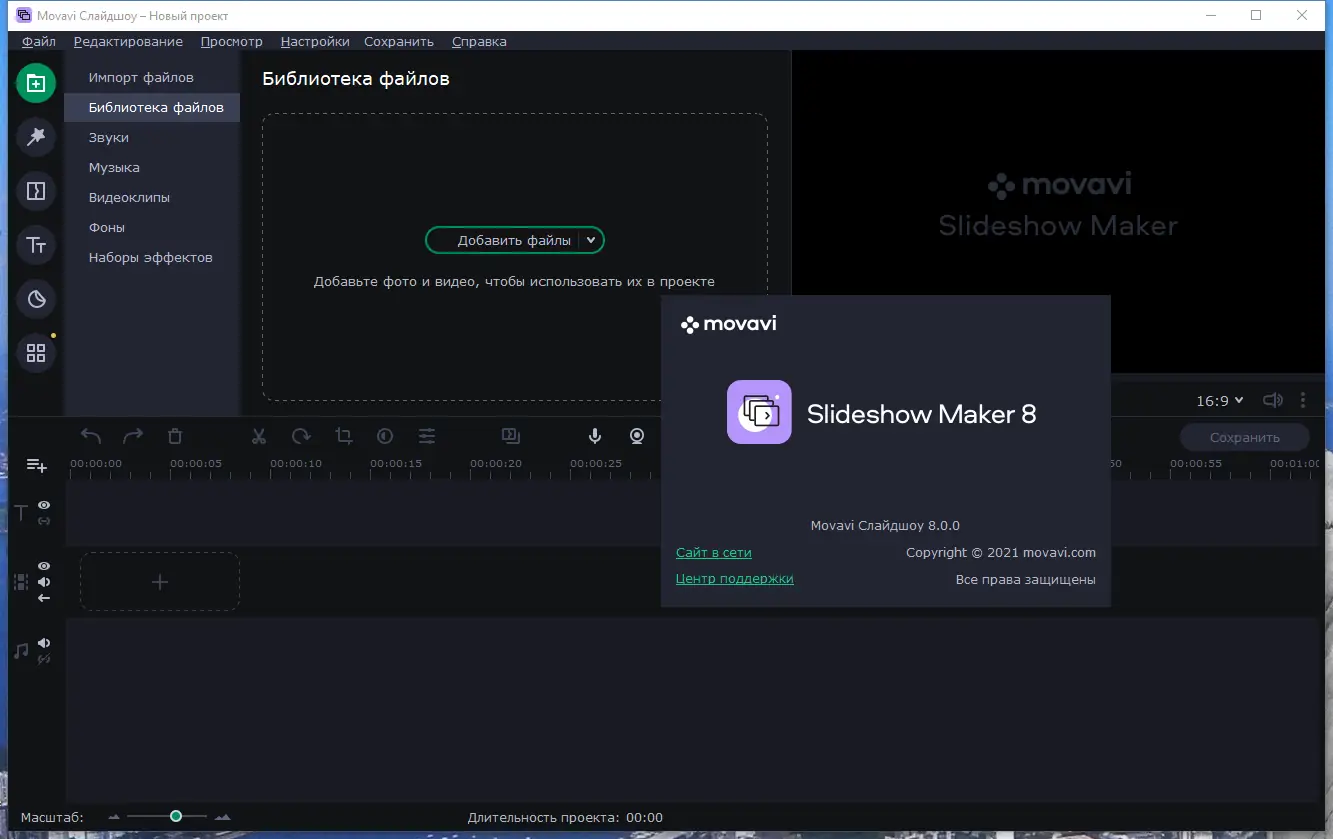Open the Filters panel with the magic wand icon
This screenshot has height=839, width=1333.
coord(36,137)
